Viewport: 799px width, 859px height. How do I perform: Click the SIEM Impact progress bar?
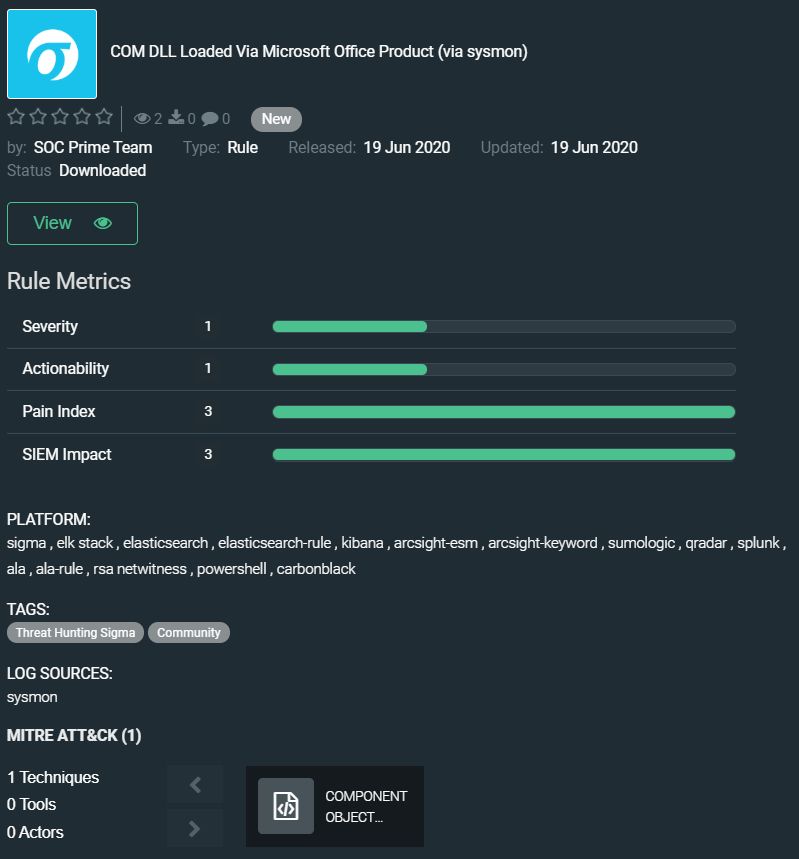coord(504,455)
